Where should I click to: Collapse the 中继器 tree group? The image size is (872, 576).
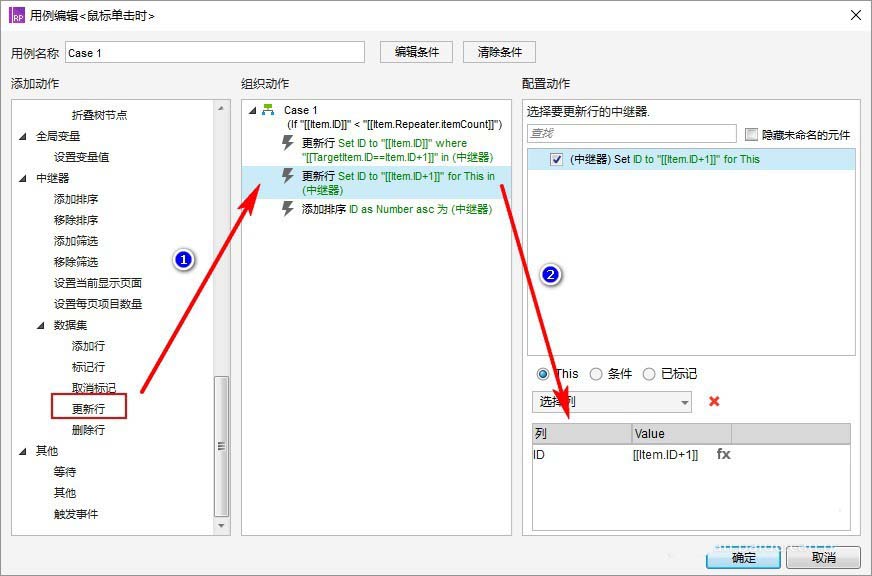point(23,178)
